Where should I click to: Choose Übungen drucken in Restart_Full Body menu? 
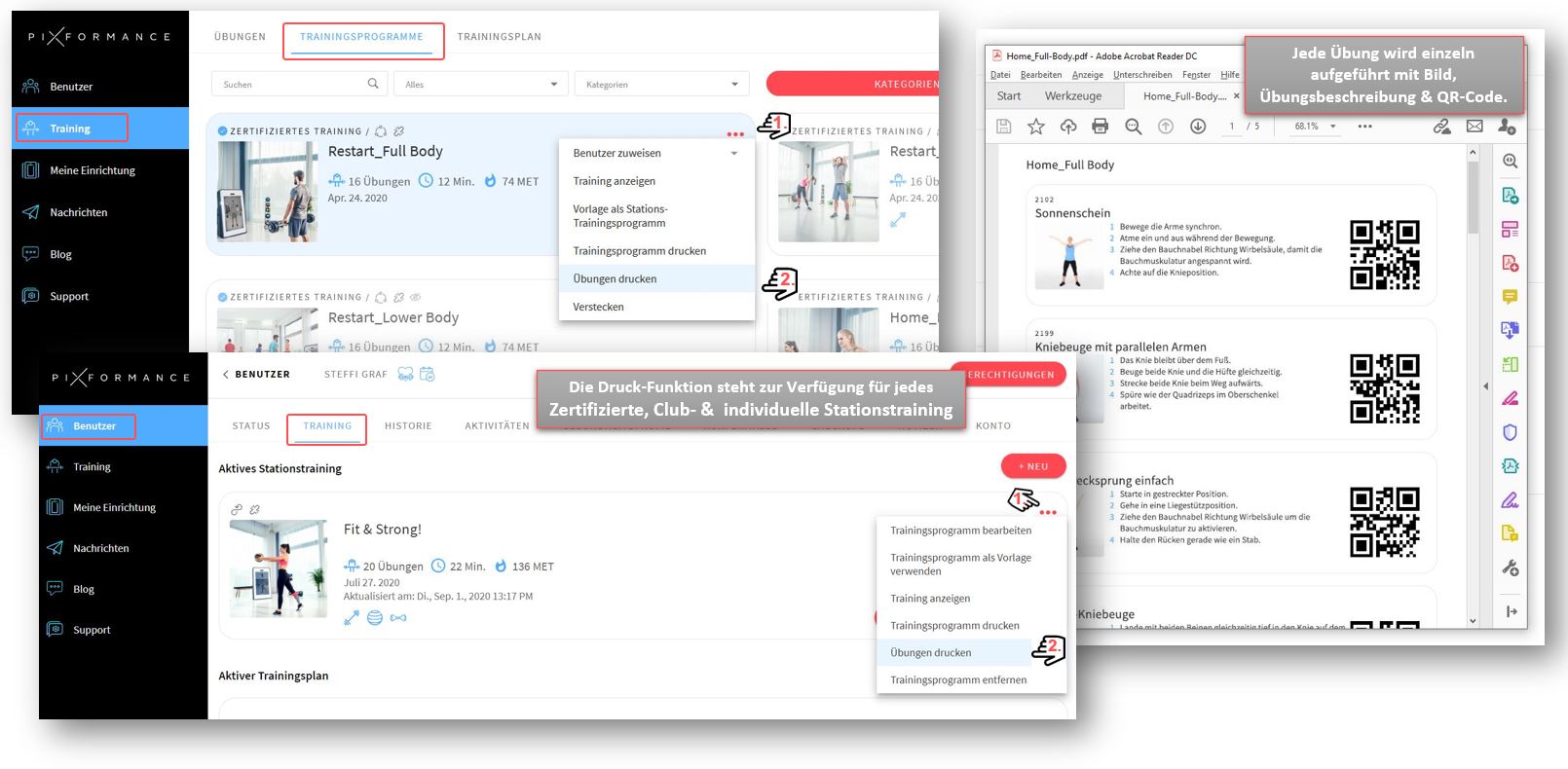pos(656,279)
